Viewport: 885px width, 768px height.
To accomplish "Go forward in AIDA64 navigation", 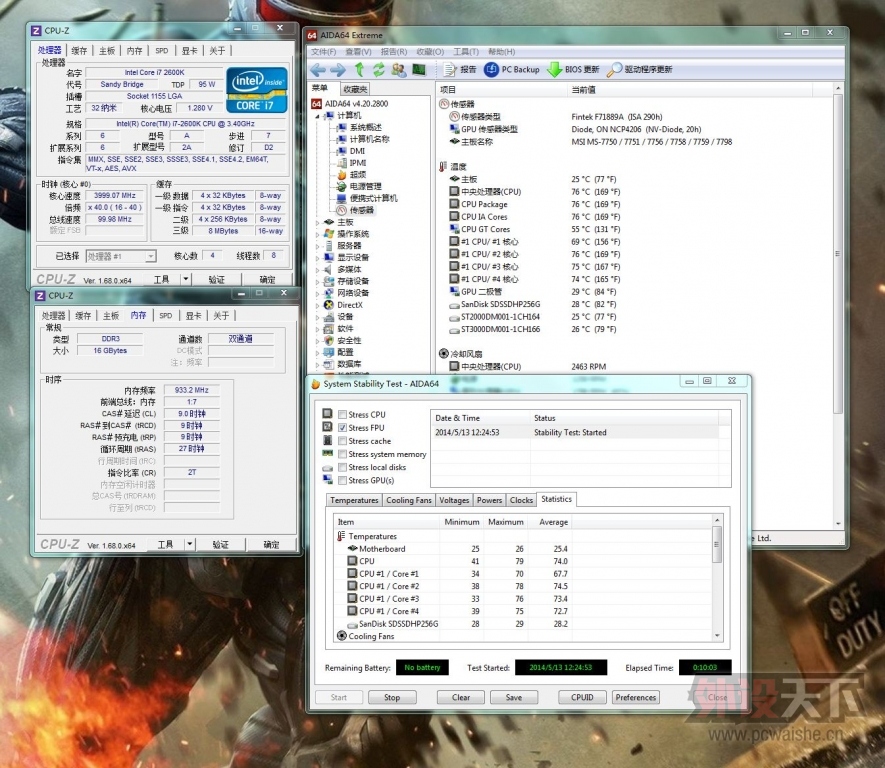I will coord(338,70).
